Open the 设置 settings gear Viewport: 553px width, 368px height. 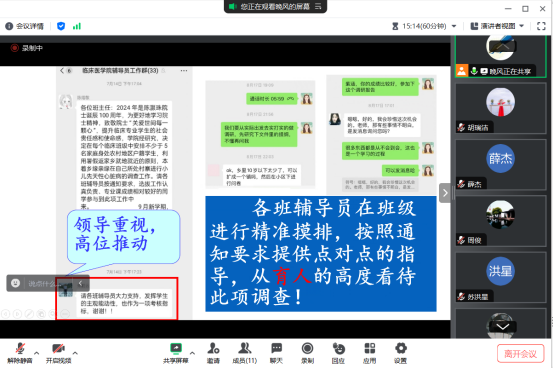400,353
